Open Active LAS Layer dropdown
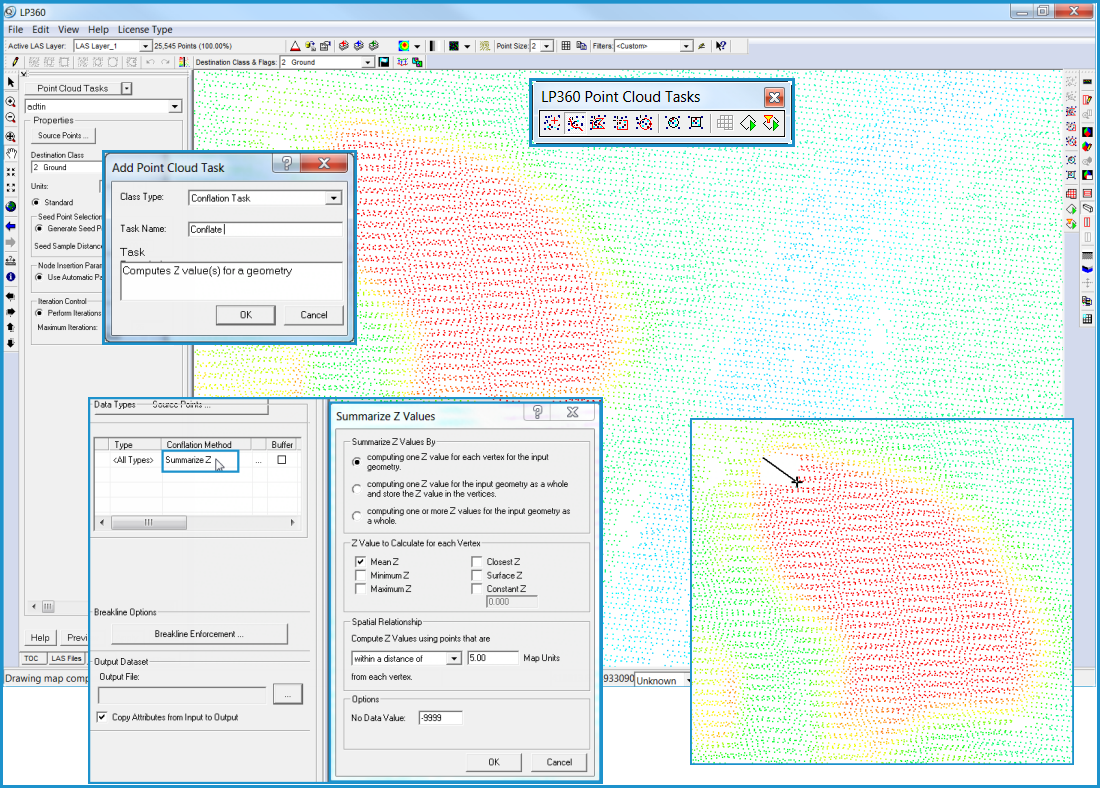 tap(145, 46)
